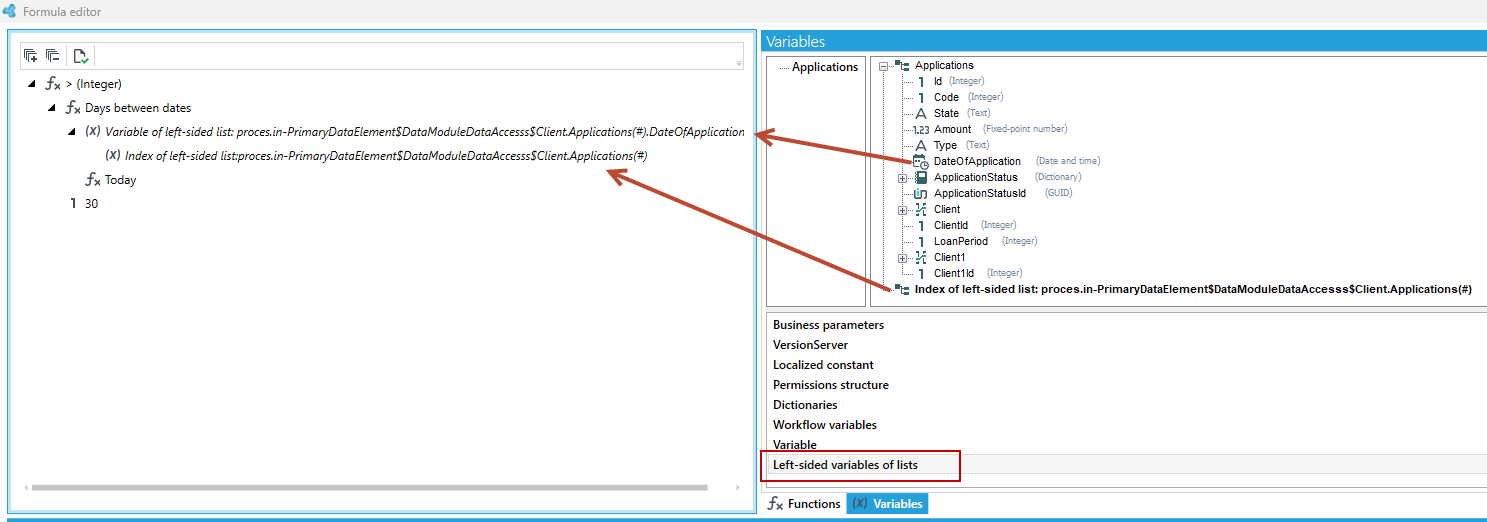Viewport: 1487px width, 522px height.
Task: Collapse the Applications tree root node
Action: coord(883,66)
